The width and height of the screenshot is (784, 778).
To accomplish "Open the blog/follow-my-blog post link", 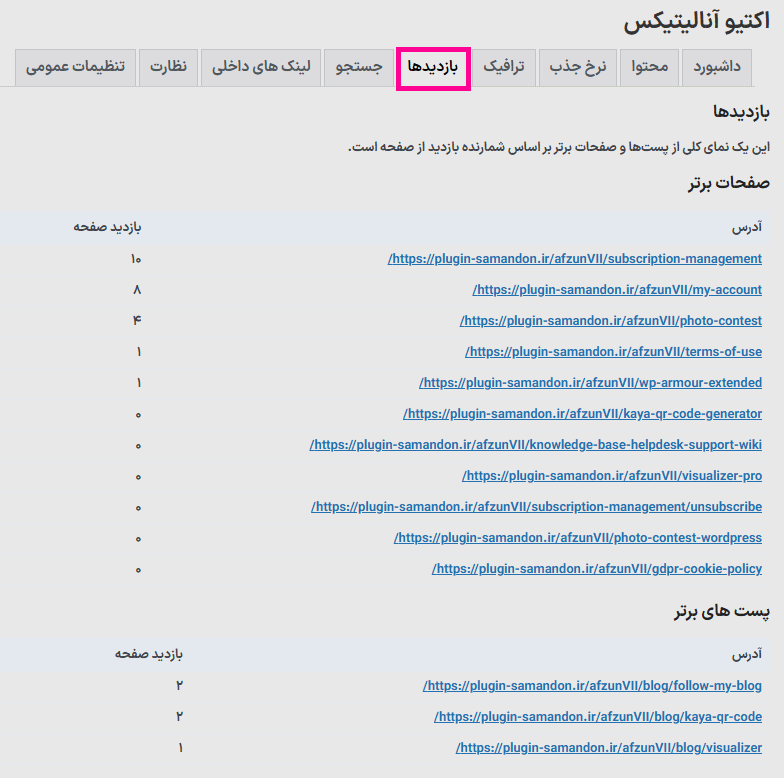I will pyautogui.click(x=592, y=686).
